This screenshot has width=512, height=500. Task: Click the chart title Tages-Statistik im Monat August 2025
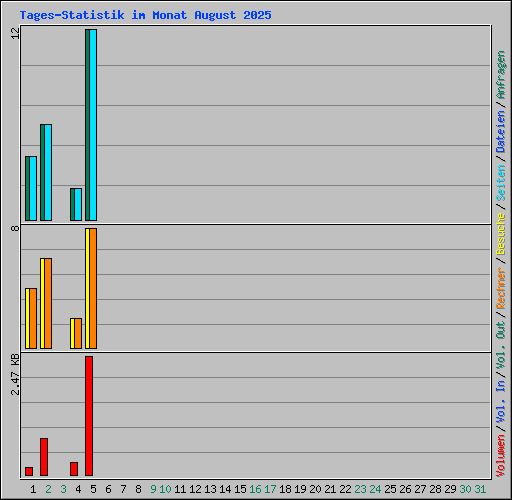pos(145,15)
